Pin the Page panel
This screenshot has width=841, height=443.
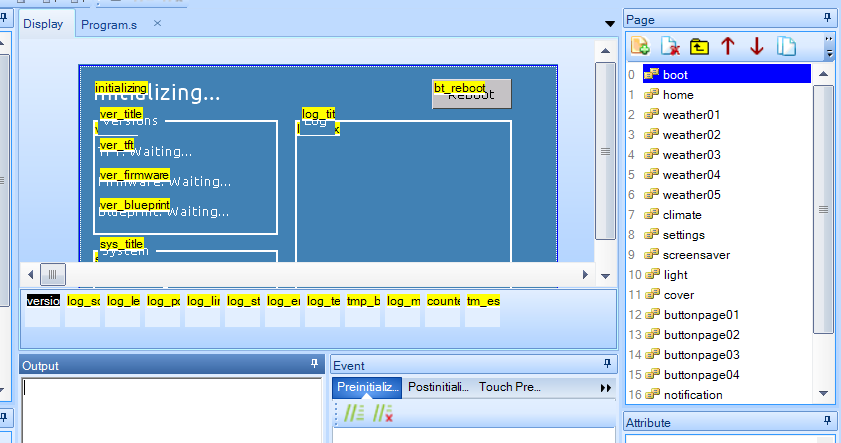828,19
